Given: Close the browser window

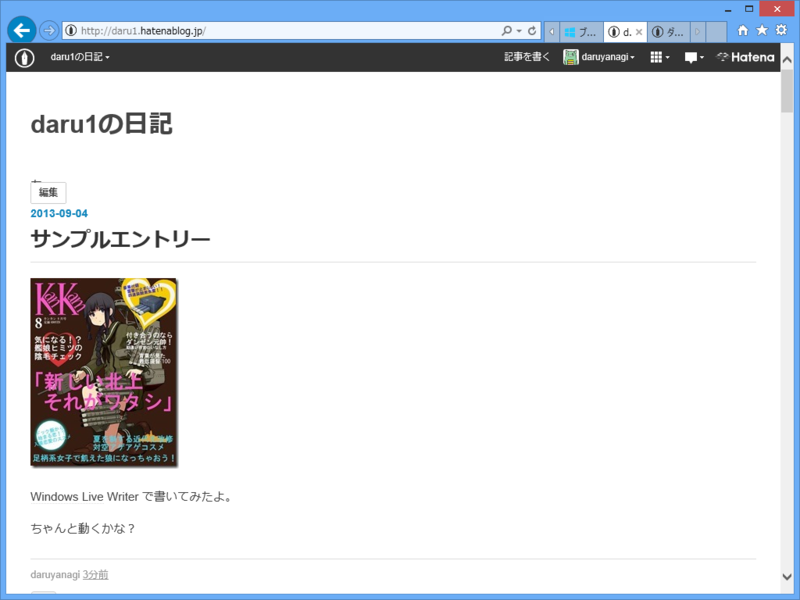Looking at the screenshot, I should (777, 9).
